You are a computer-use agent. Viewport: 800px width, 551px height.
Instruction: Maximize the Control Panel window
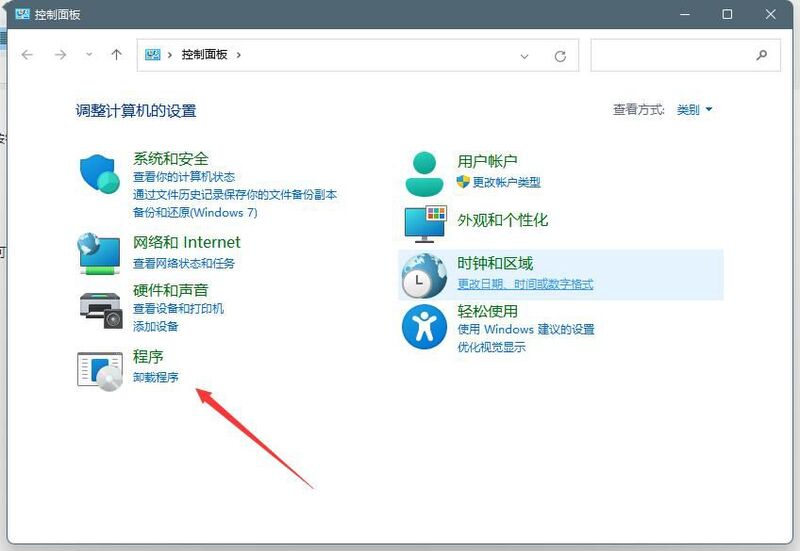(x=728, y=14)
